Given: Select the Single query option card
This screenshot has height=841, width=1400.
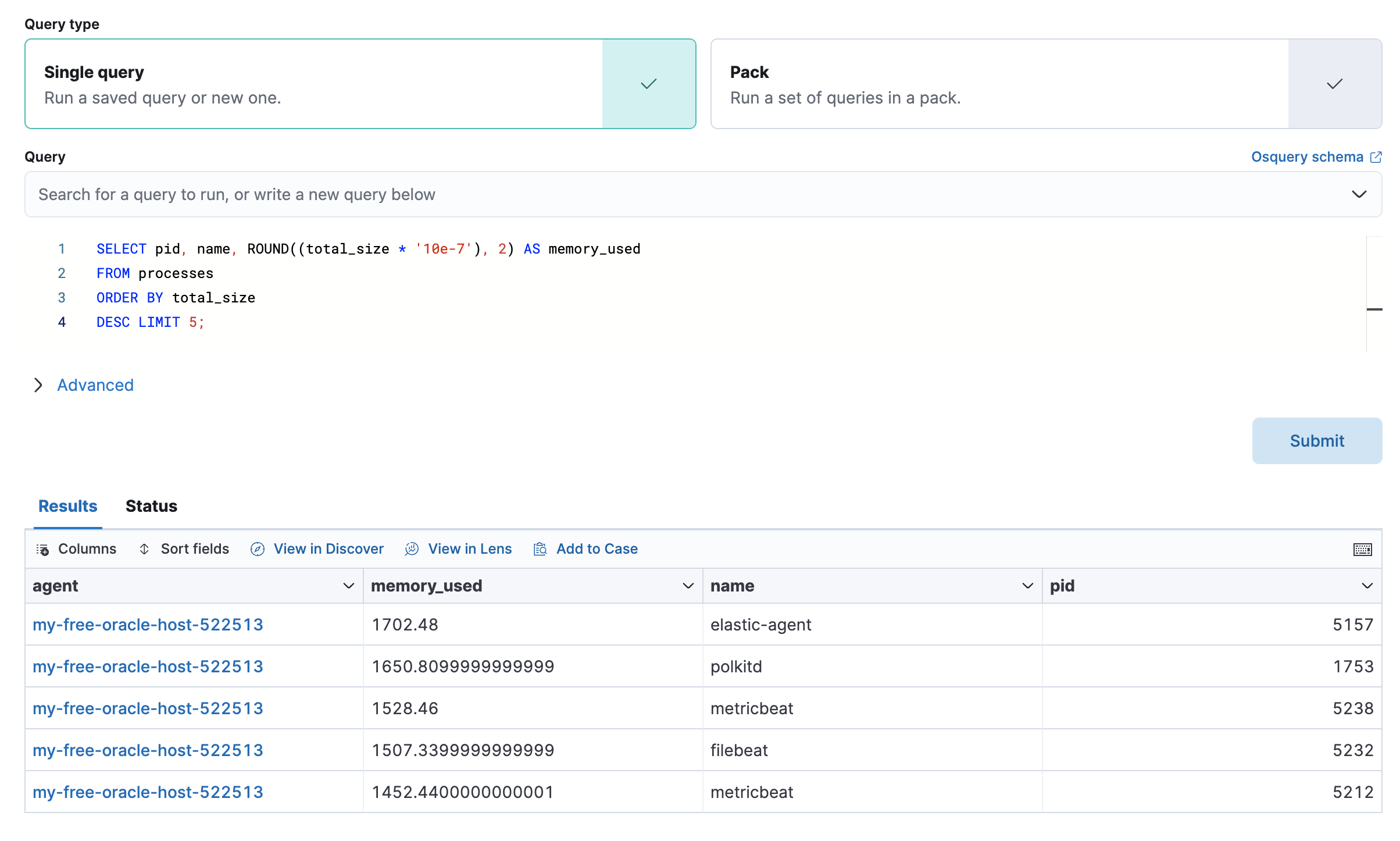Looking at the screenshot, I should (314, 84).
